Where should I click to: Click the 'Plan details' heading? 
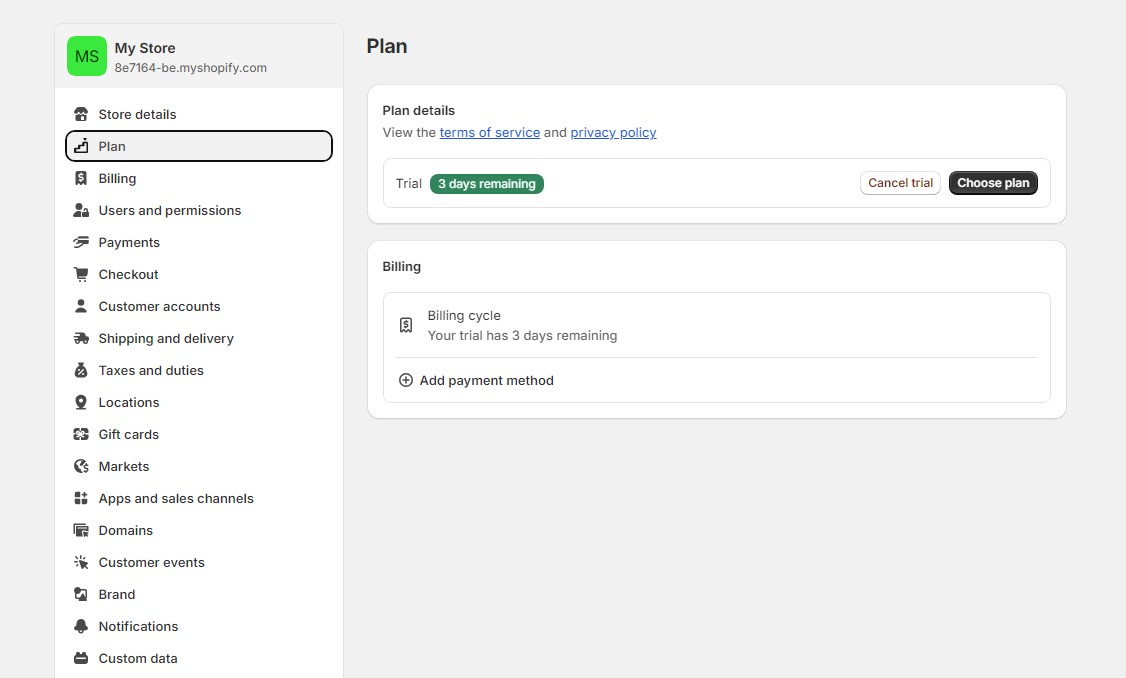click(419, 111)
